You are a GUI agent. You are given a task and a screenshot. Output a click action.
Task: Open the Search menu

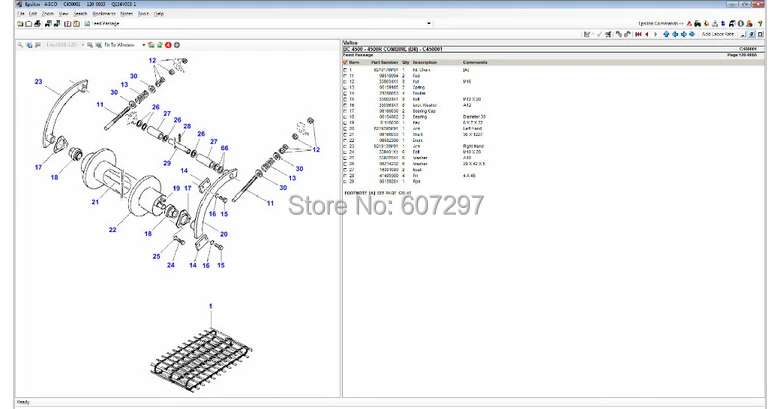tap(80, 14)
